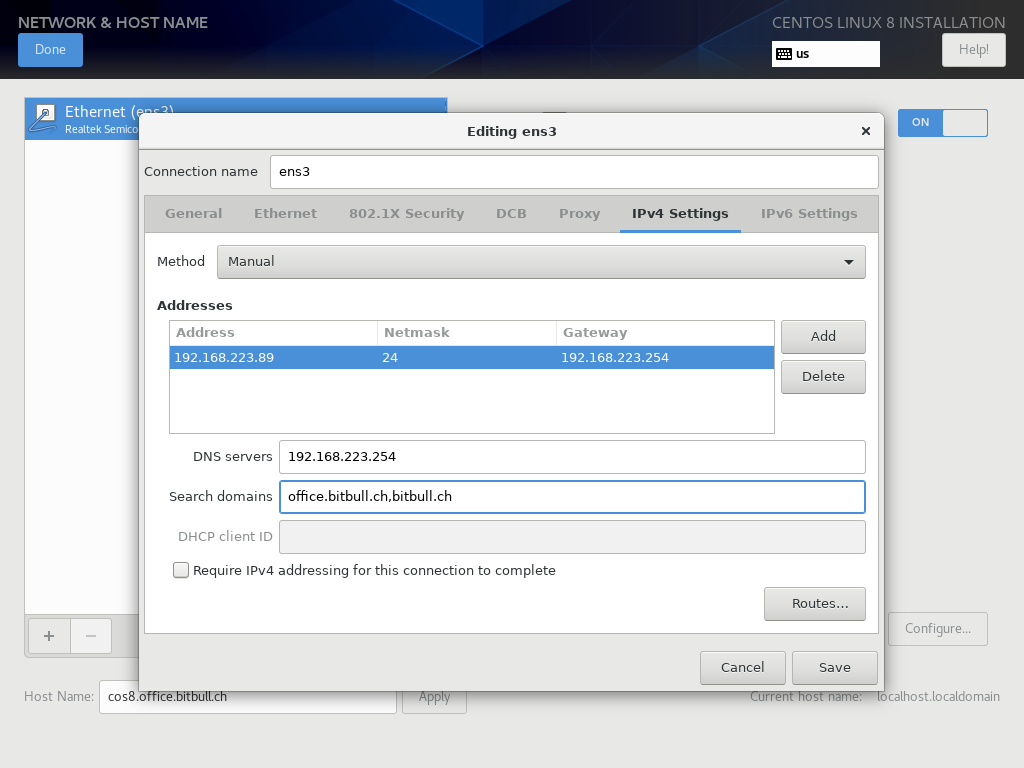Click Cancel in the editing dialog
The width and height of the screenshot is (1024, 768).
743,667
